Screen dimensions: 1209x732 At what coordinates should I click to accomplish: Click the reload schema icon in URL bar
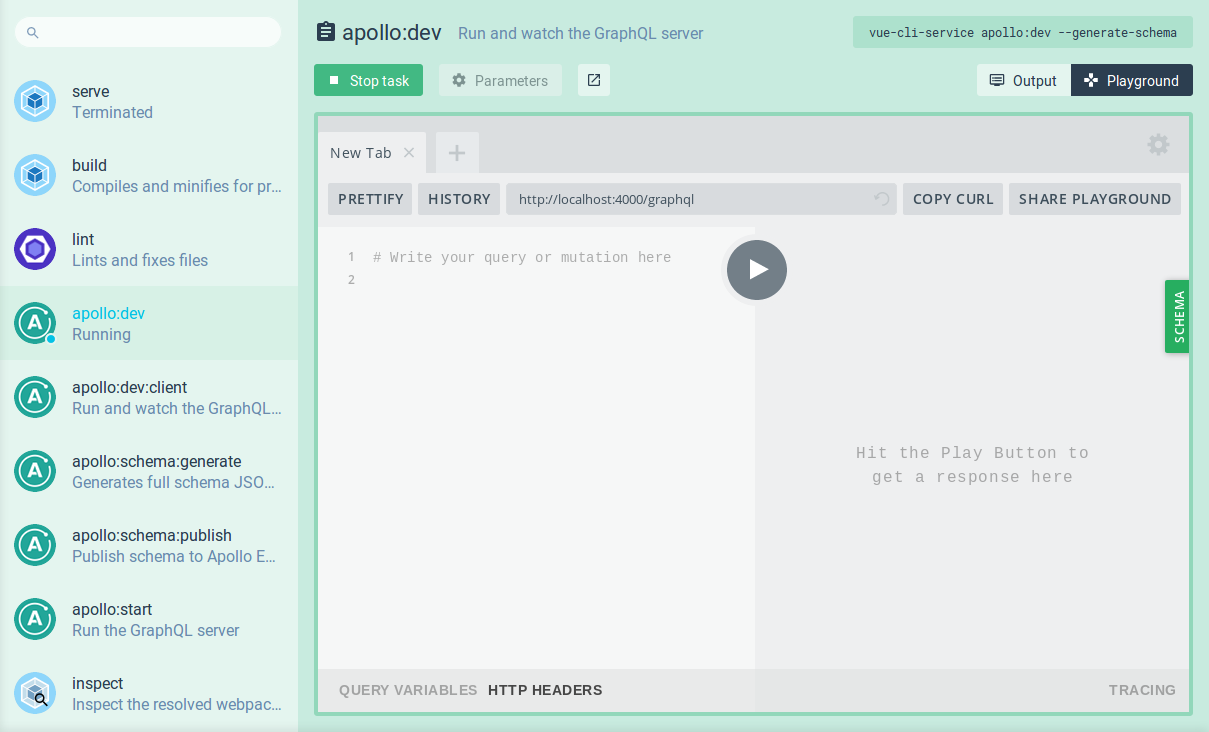[882, 199]
